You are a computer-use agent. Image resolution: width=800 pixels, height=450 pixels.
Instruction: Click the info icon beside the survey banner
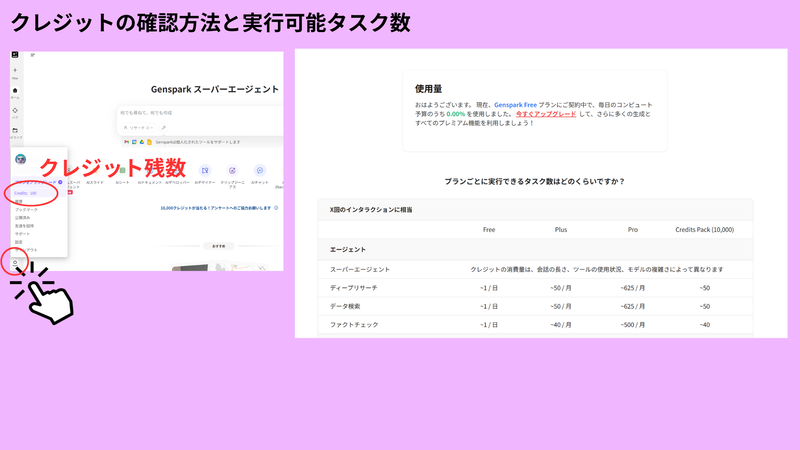coord(276,208)
